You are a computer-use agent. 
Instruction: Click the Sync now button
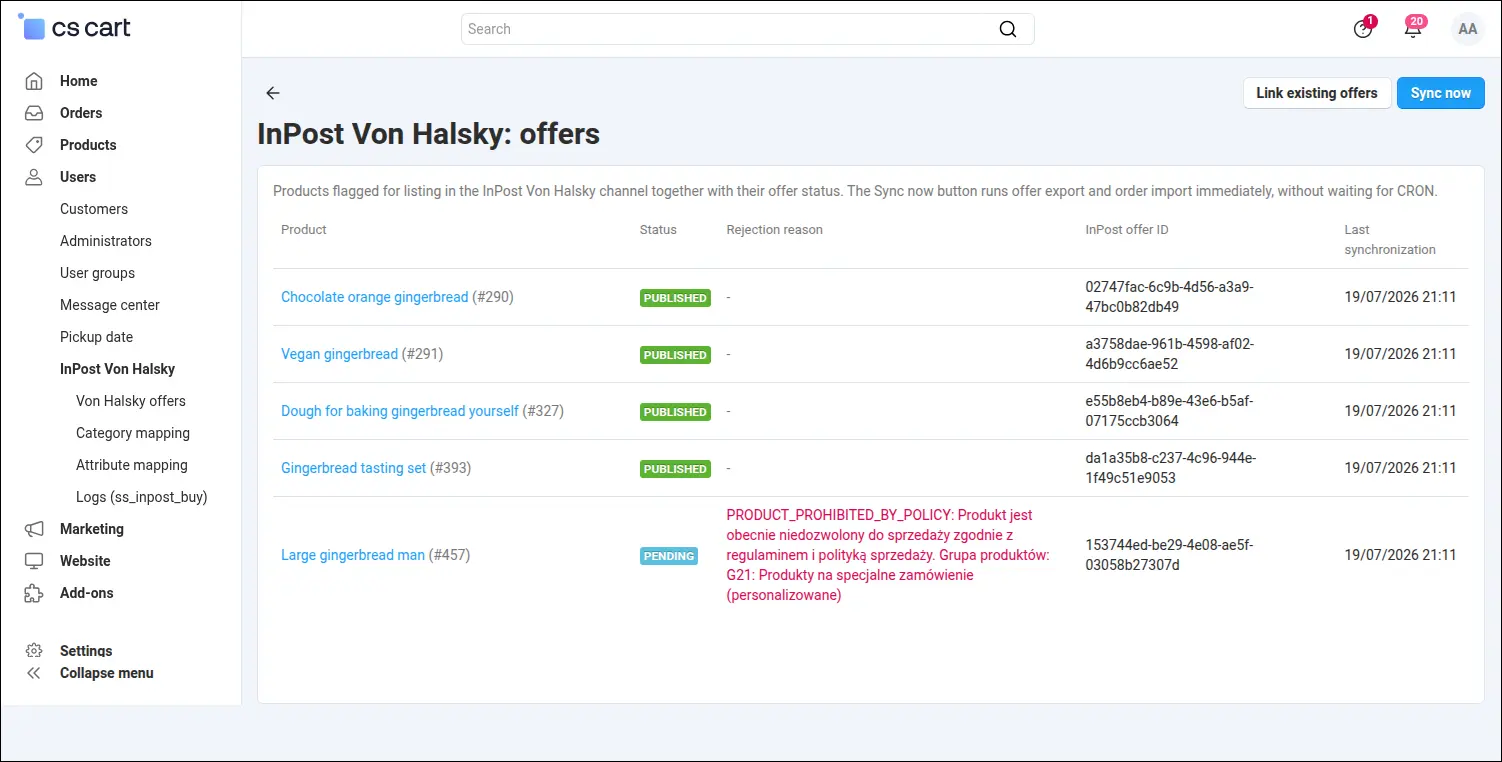1441,93
